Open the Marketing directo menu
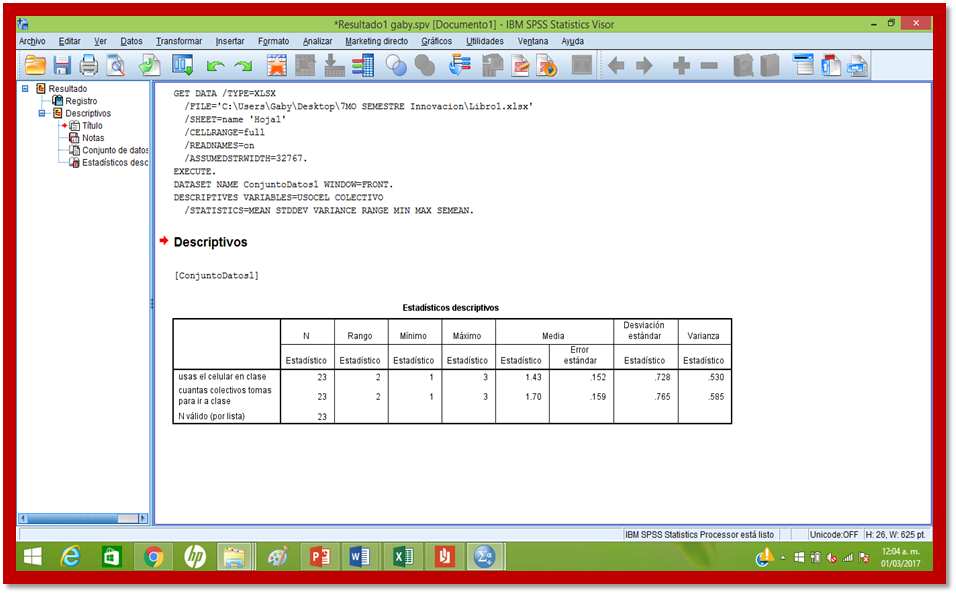Screen dimensions: 956x594 point(376,41)
